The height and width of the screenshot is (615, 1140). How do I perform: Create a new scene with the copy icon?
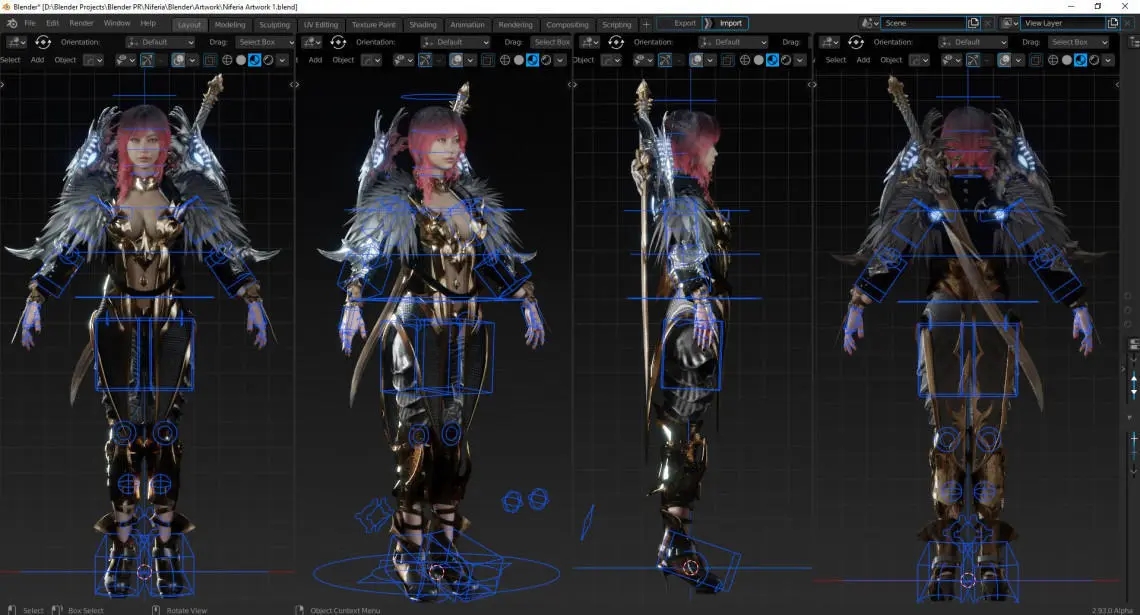point(974,23)
